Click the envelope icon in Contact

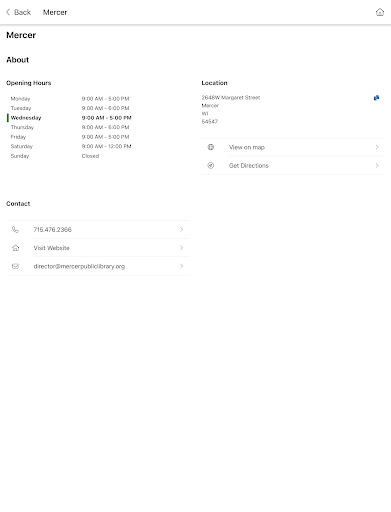point(15,266)
